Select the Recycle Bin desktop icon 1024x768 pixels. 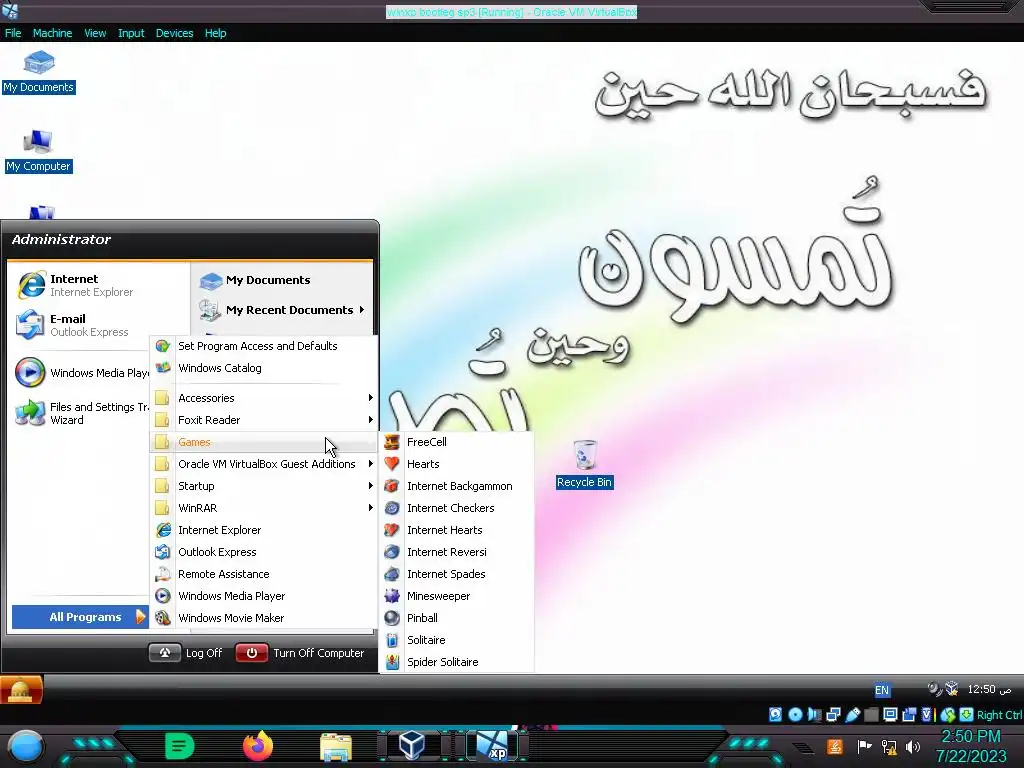(x=584, y=464)
